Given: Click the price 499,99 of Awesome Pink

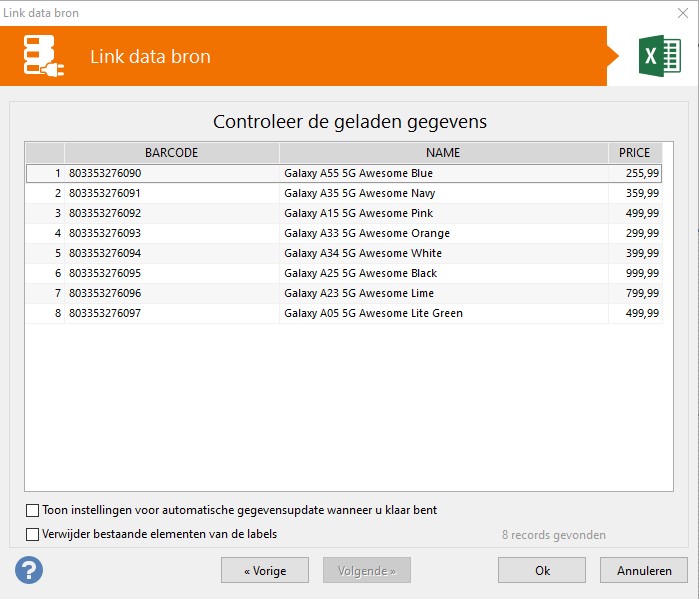Looking at the screenshot, I should coord(635,213).
